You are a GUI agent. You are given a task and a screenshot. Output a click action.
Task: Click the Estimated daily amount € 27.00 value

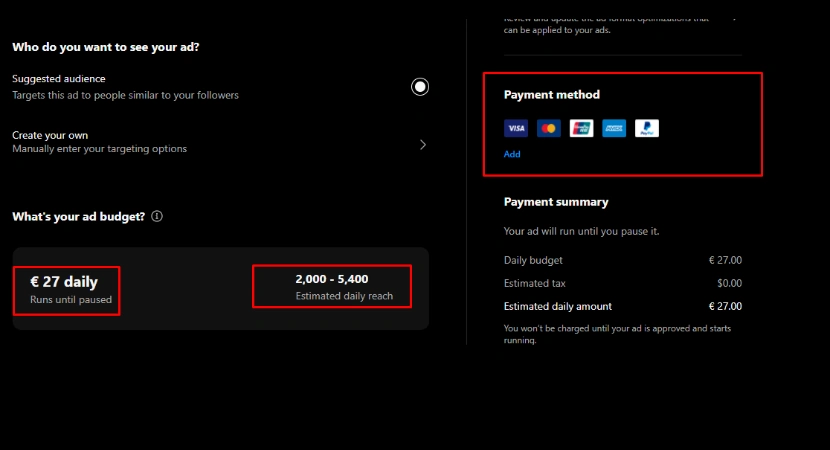725,306
